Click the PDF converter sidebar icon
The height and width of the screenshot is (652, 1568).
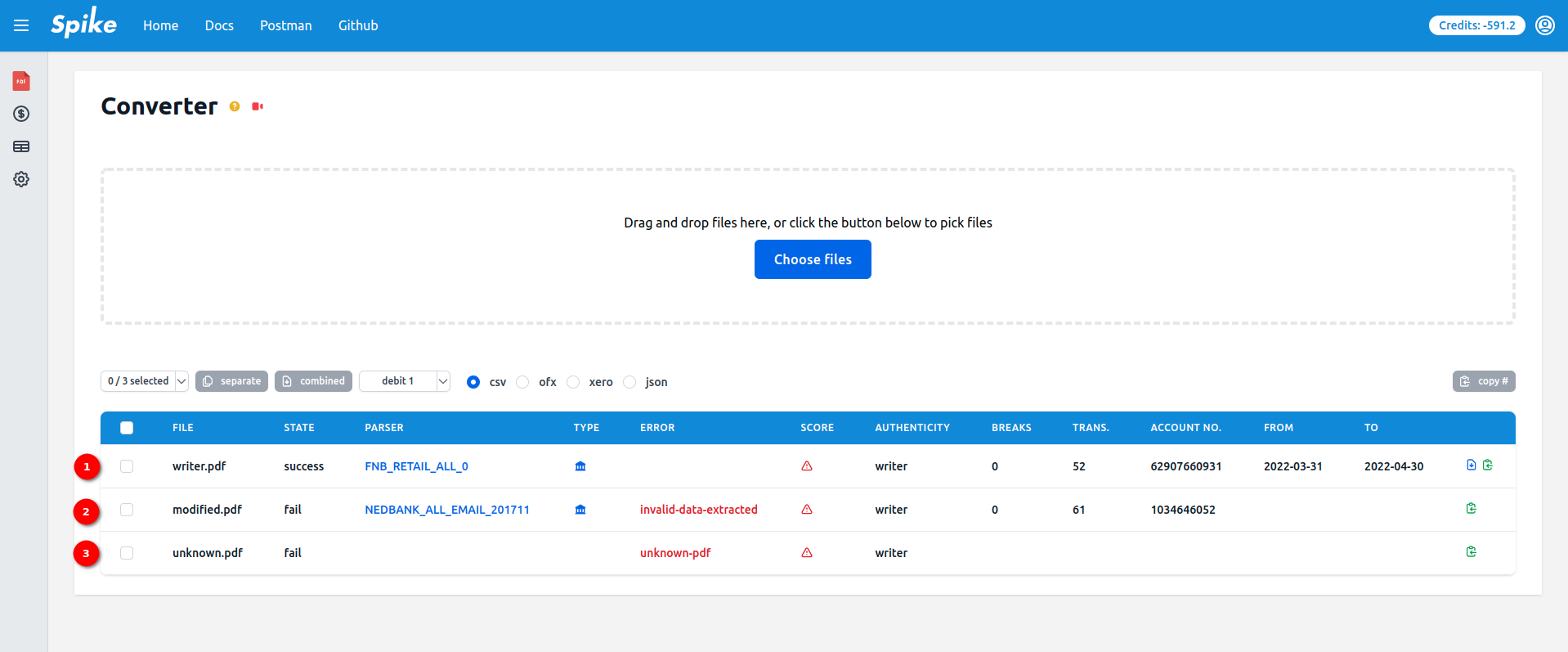click(21, 81)
